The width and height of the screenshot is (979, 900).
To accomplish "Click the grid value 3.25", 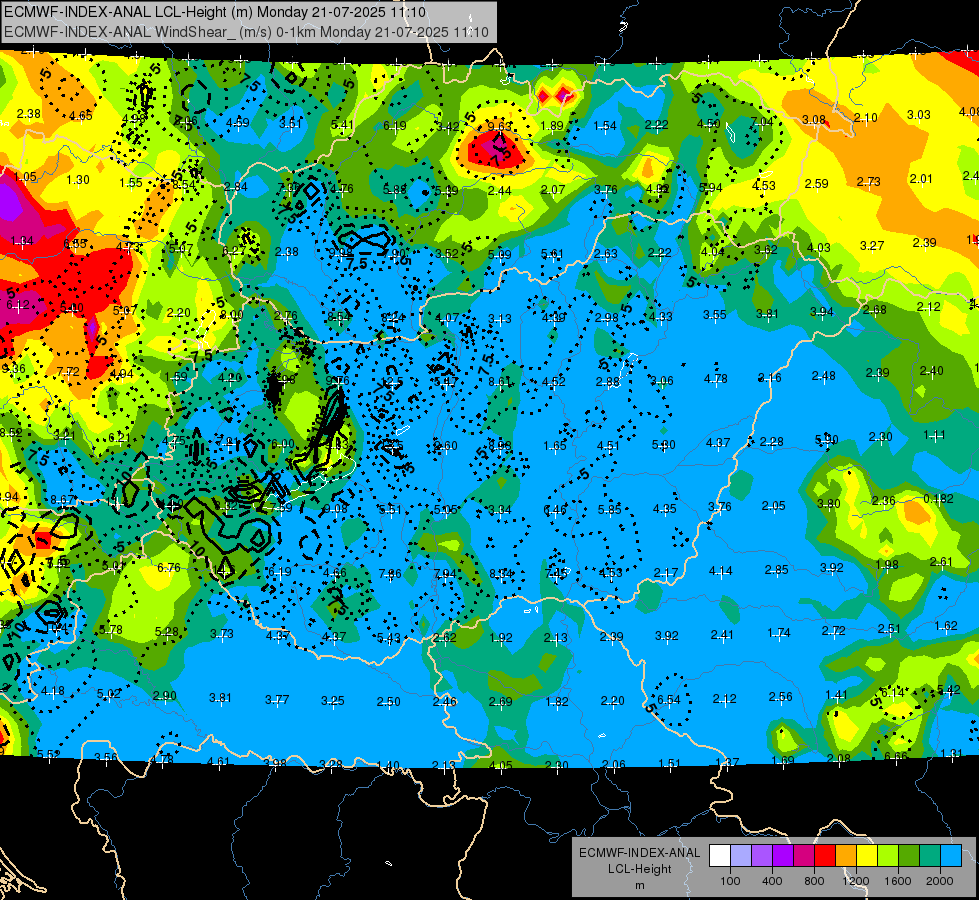I will tap(332, 701).
